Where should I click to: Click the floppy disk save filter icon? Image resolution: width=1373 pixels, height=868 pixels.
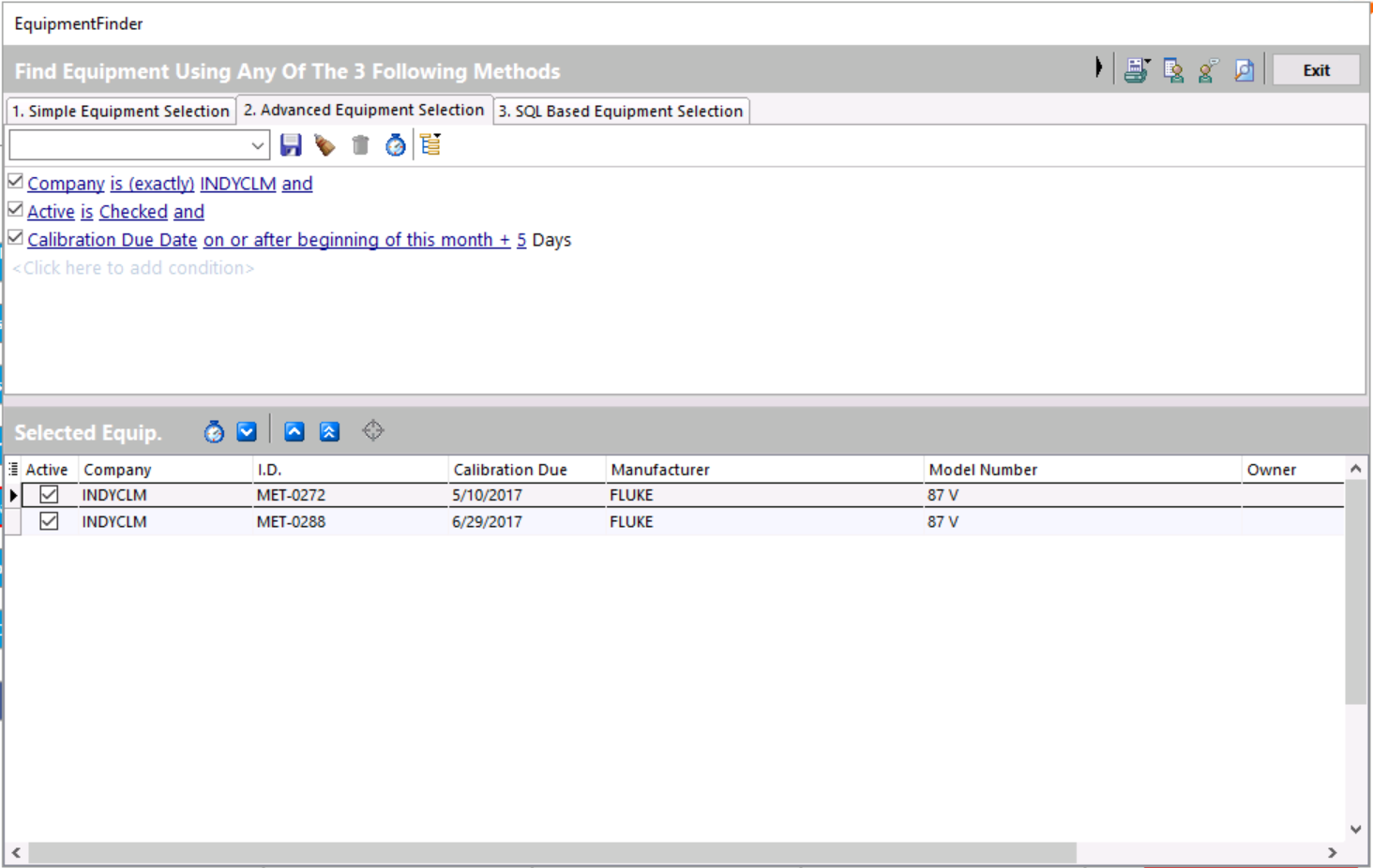(x=291, y=145)
